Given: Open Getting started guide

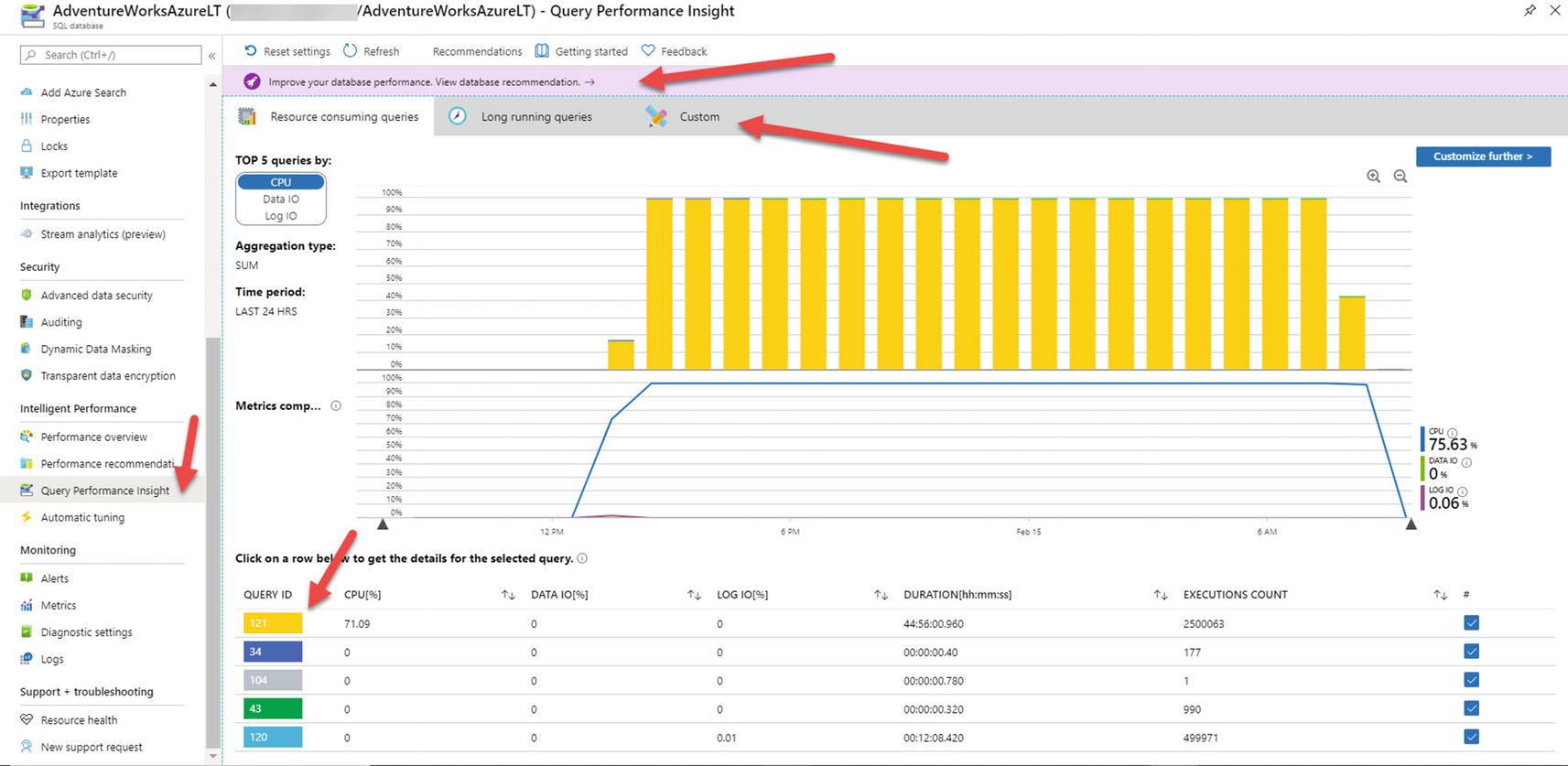Looking at the screenshot, I should point(581,51).
